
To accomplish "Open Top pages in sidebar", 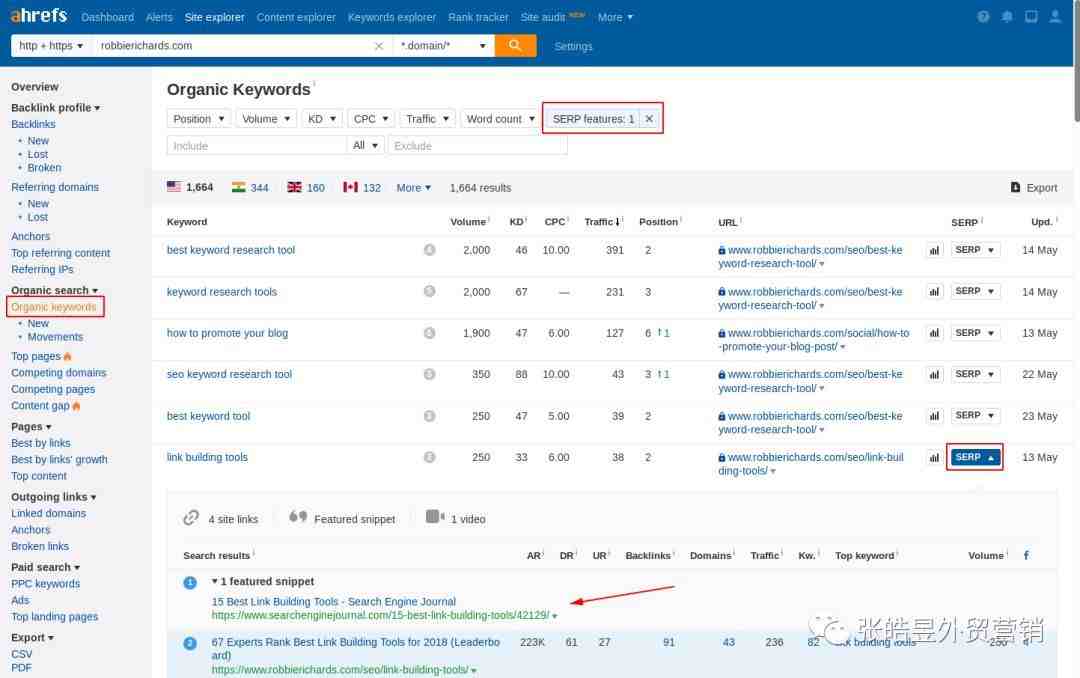I will point(36,356).
